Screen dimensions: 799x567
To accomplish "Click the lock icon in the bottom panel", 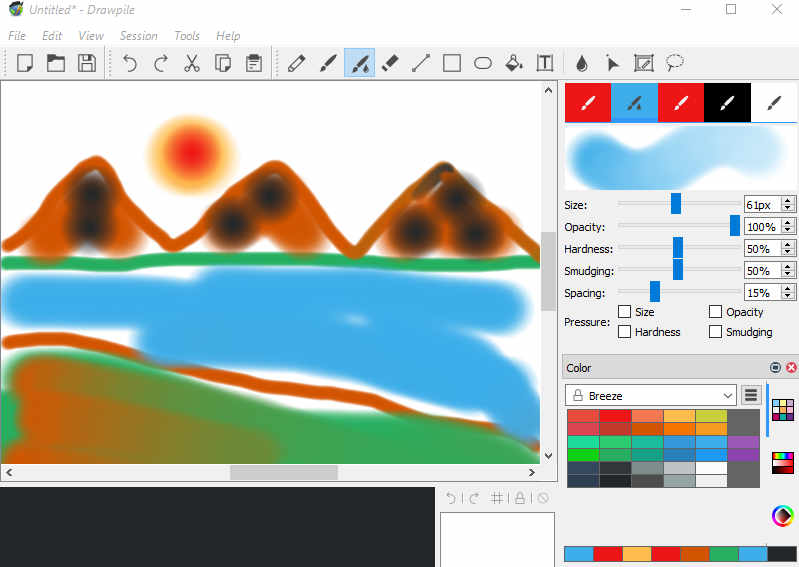I will [x=520, y=498].
